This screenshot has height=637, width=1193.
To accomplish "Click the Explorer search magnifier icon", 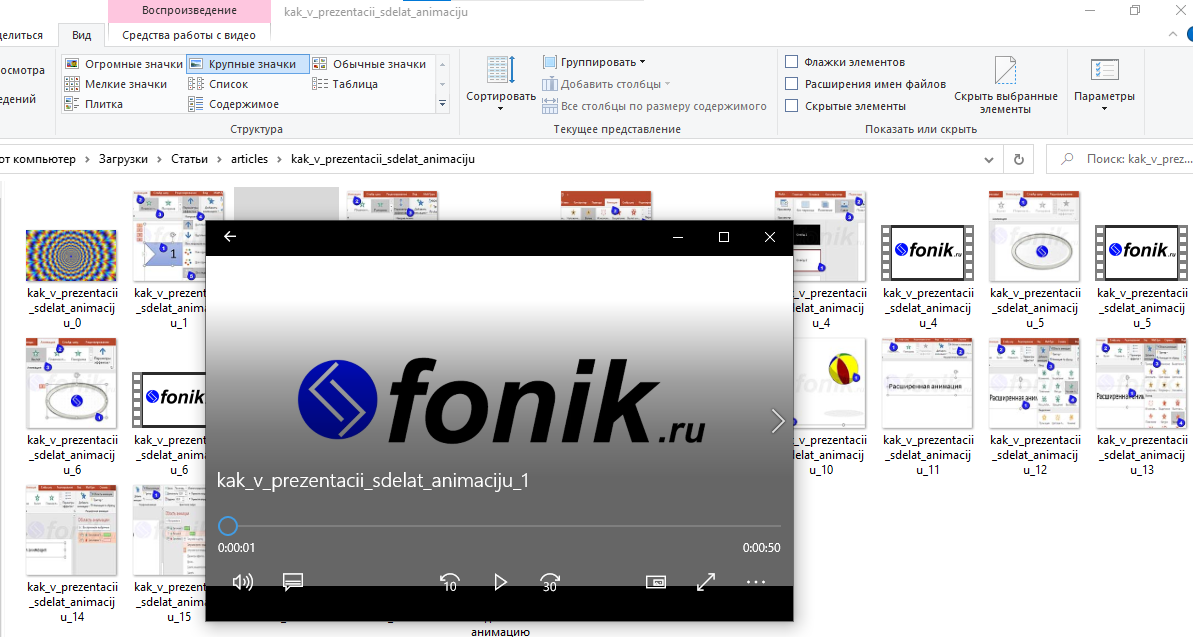I will pos(1067,159).
